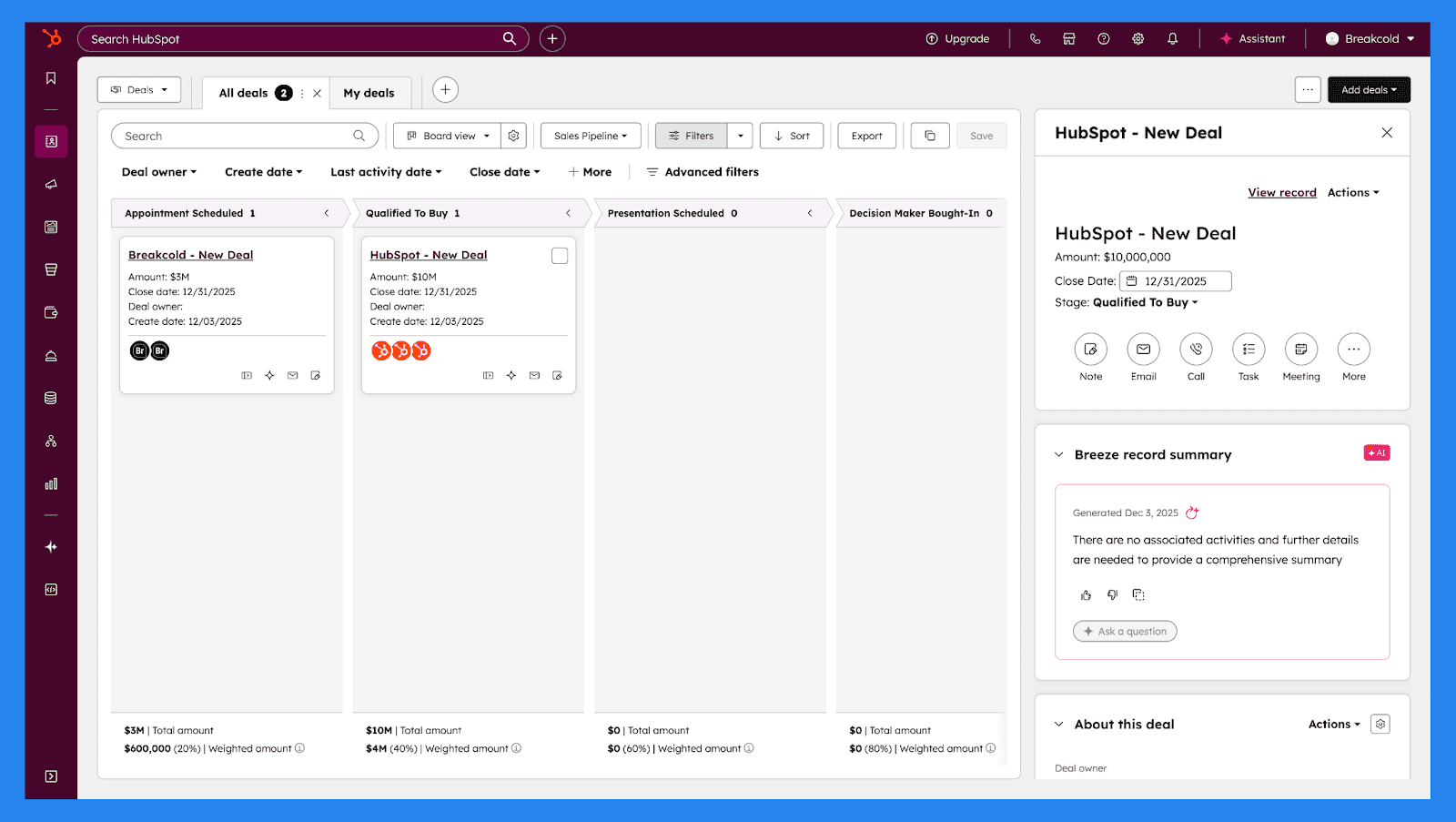
Task: Check the checkbox on the HubSpot - New Deal card
Action: click(559, 256)
